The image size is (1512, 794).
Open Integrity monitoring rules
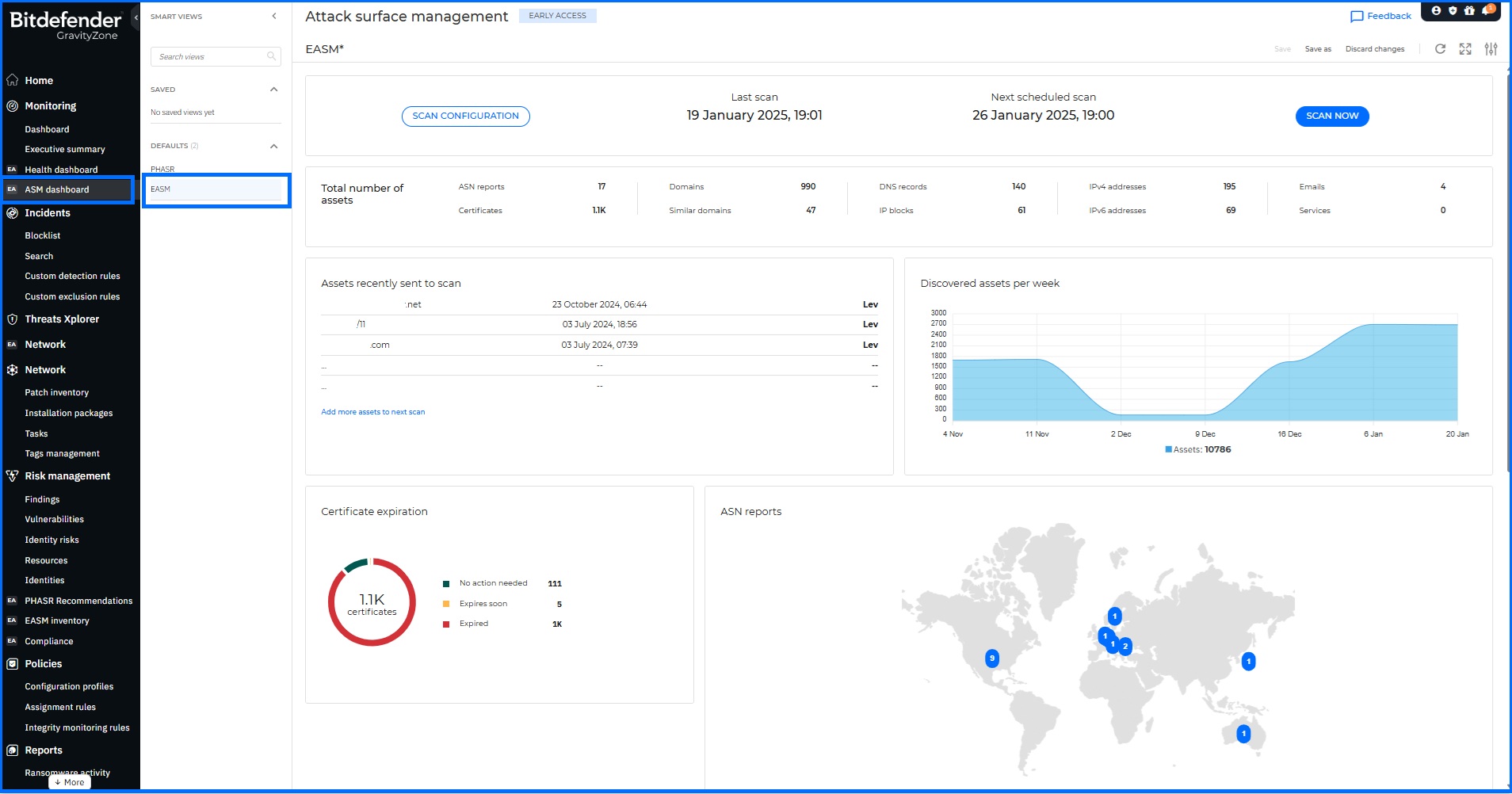(x=77, y=727)
